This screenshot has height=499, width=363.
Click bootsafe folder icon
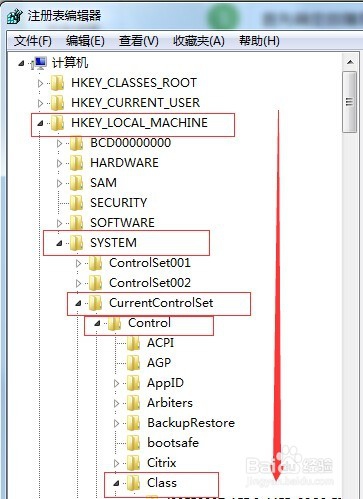[134, 443]
